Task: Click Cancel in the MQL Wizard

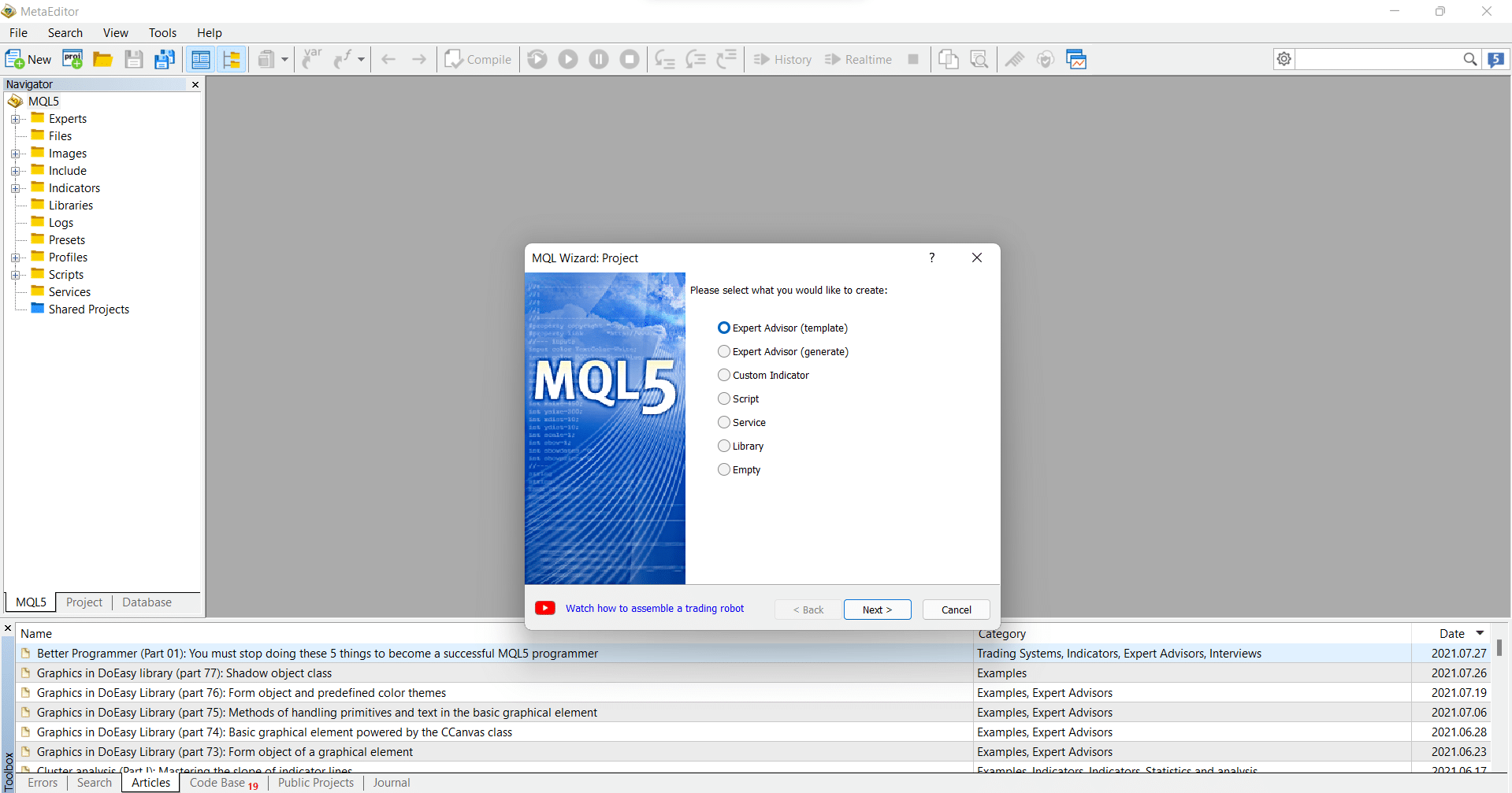Action: click(956, 610)
